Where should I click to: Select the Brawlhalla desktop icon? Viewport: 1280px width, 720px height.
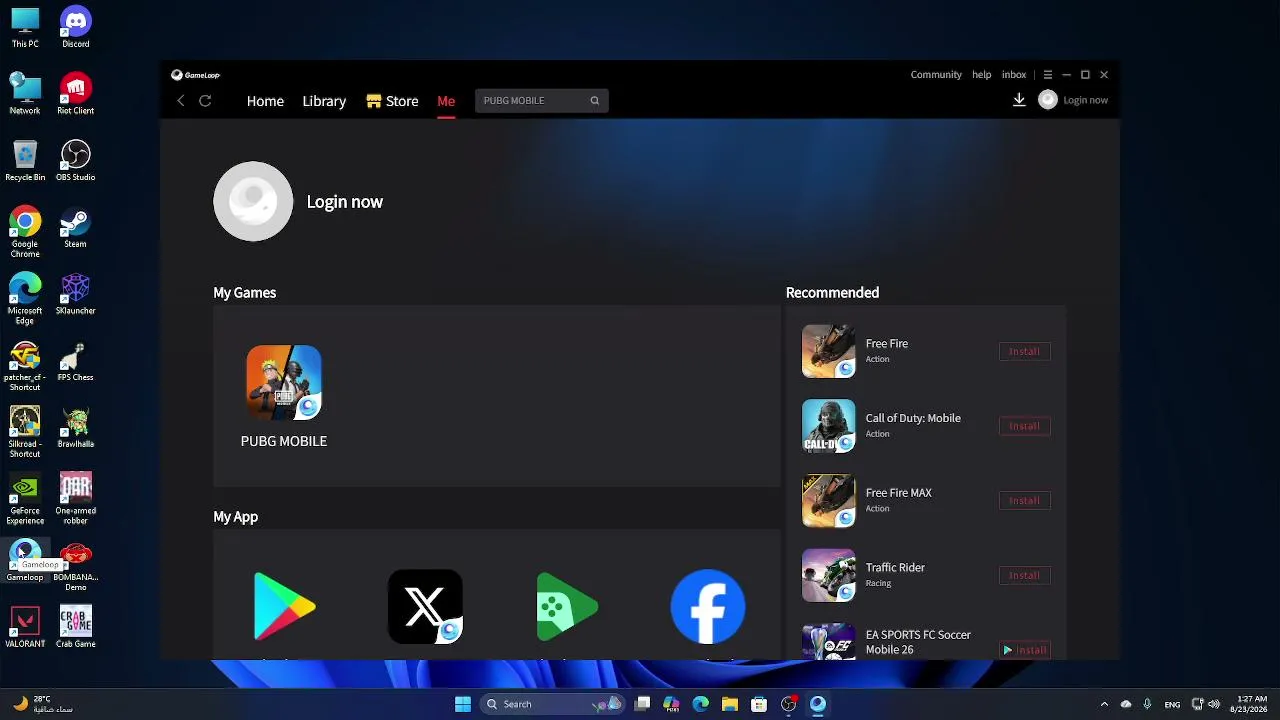[x=76, y=428]
